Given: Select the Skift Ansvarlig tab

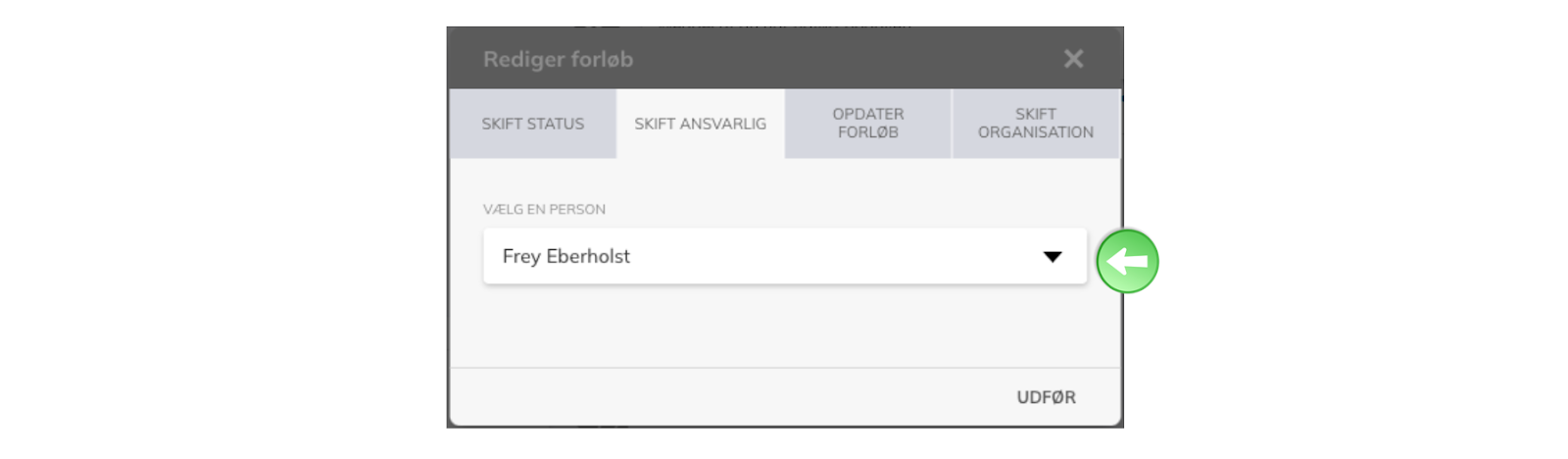Looking at the screenshot, I should coord(700,124).
